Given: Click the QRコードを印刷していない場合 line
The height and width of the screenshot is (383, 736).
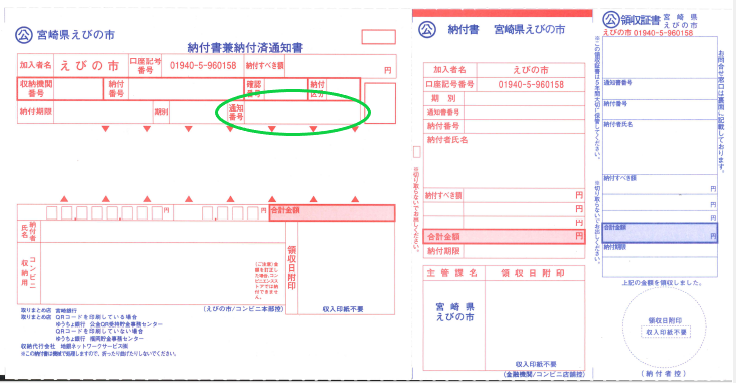Looking at the screenshot, I should [100, 331].
